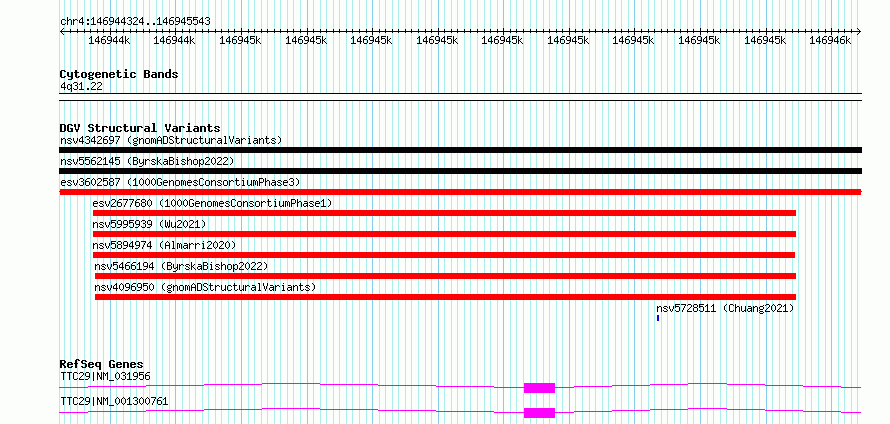Image resolution: width=890 pixels, height=424 pixels.
Task: Open the TTC29|NM_031956 transcript label
Action: click(106, 376)
